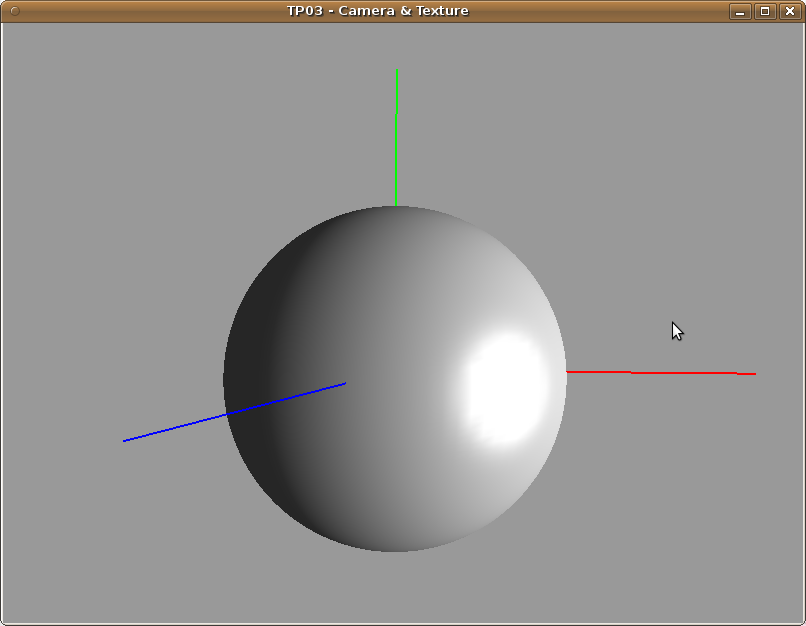This screenshot has width=806, height=626.
Task: Minimize the TP03 window
Action: (x=740, y=11)
